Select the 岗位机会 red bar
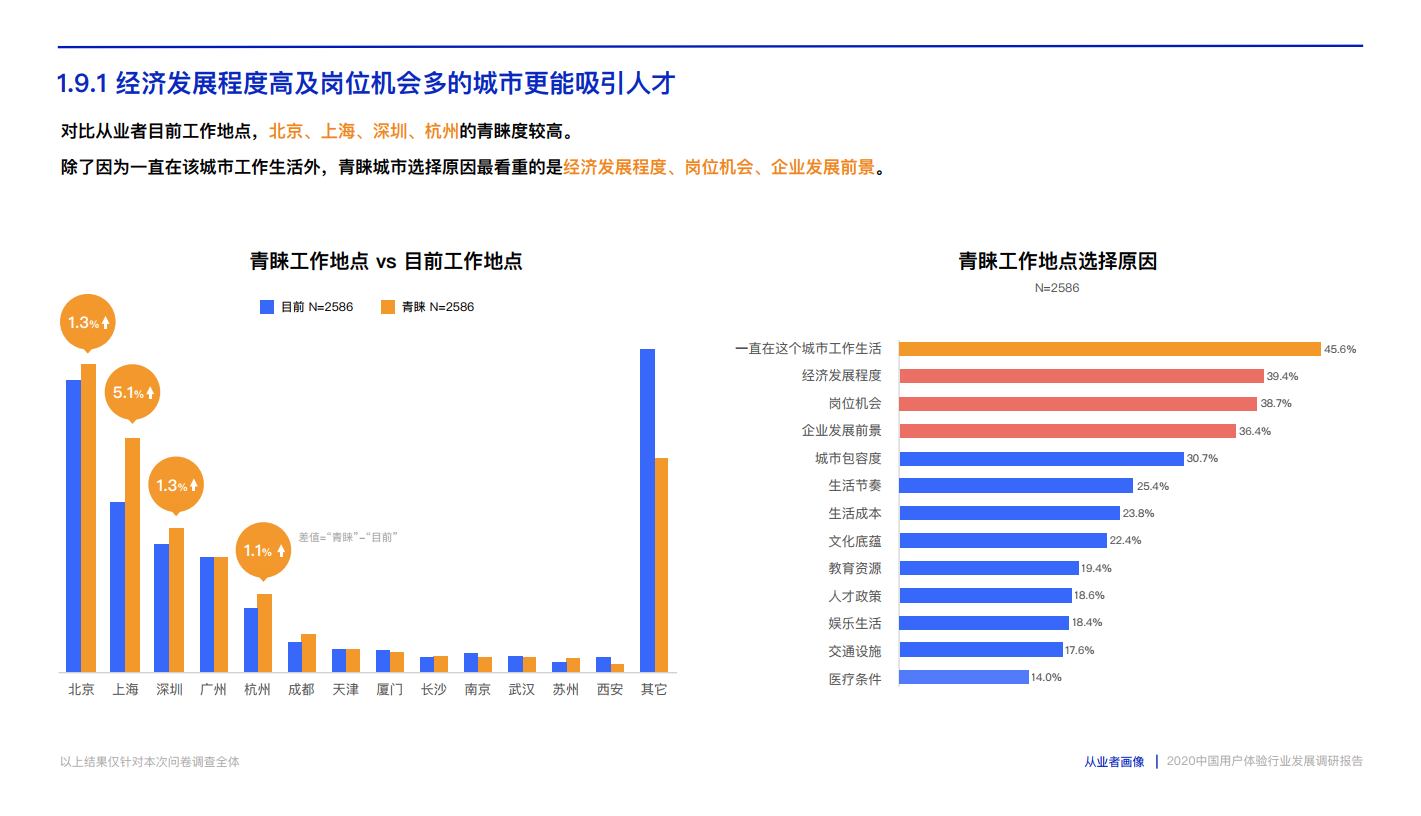Viewport: 1421px width, 816px height. pos(1077,404)
